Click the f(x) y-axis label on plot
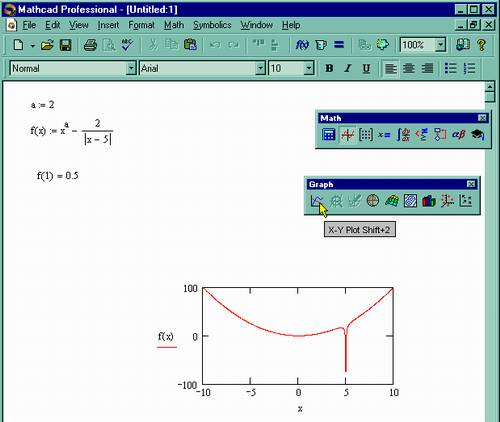Image resolution: width=500 pixels, height=422 pixels. (166, 336)
